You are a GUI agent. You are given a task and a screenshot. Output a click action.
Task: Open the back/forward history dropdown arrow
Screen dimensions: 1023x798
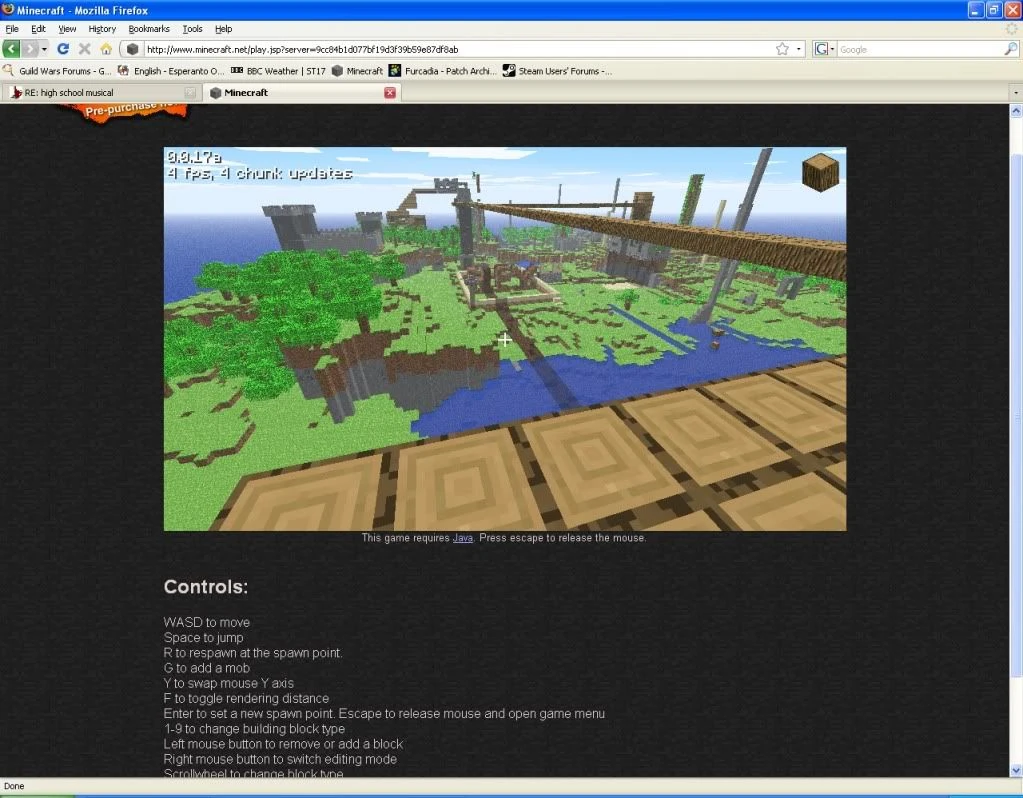[x=44, y=49]
